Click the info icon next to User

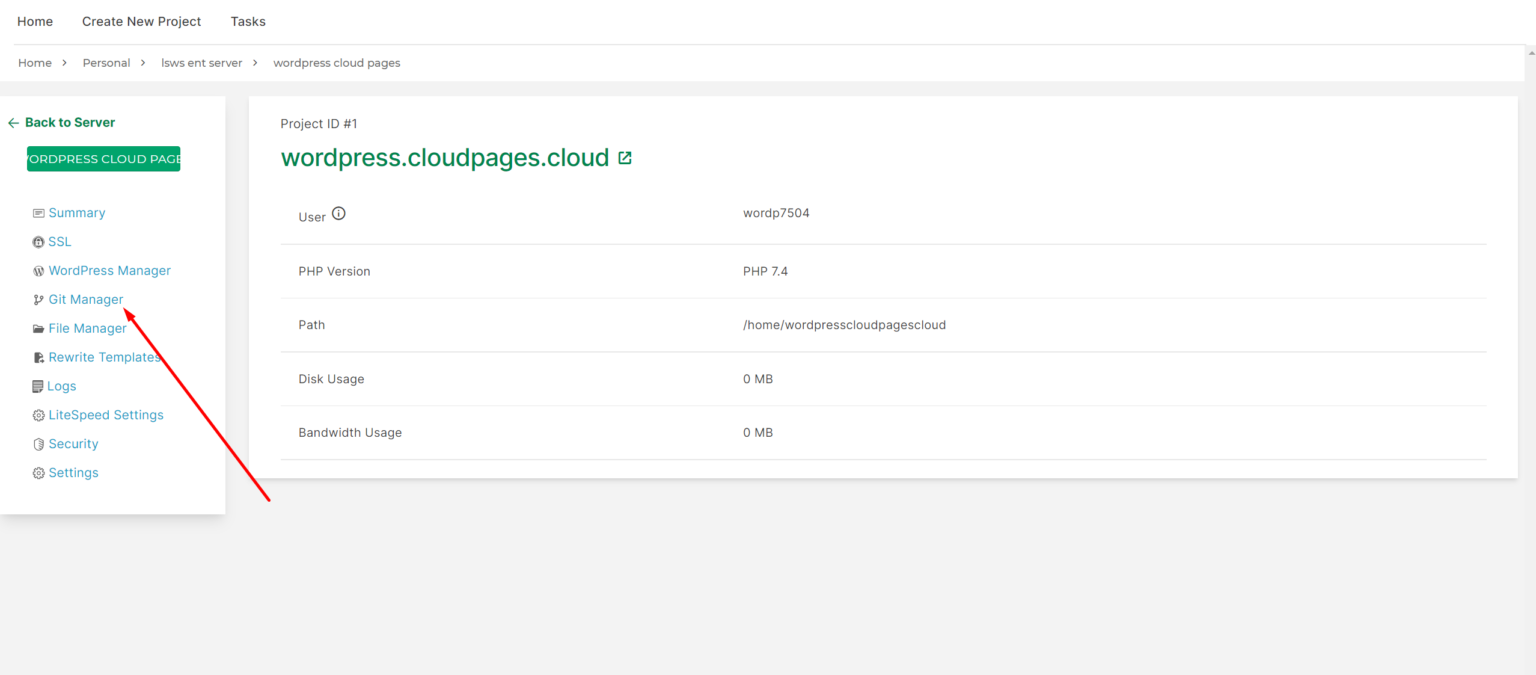(338, 212)
